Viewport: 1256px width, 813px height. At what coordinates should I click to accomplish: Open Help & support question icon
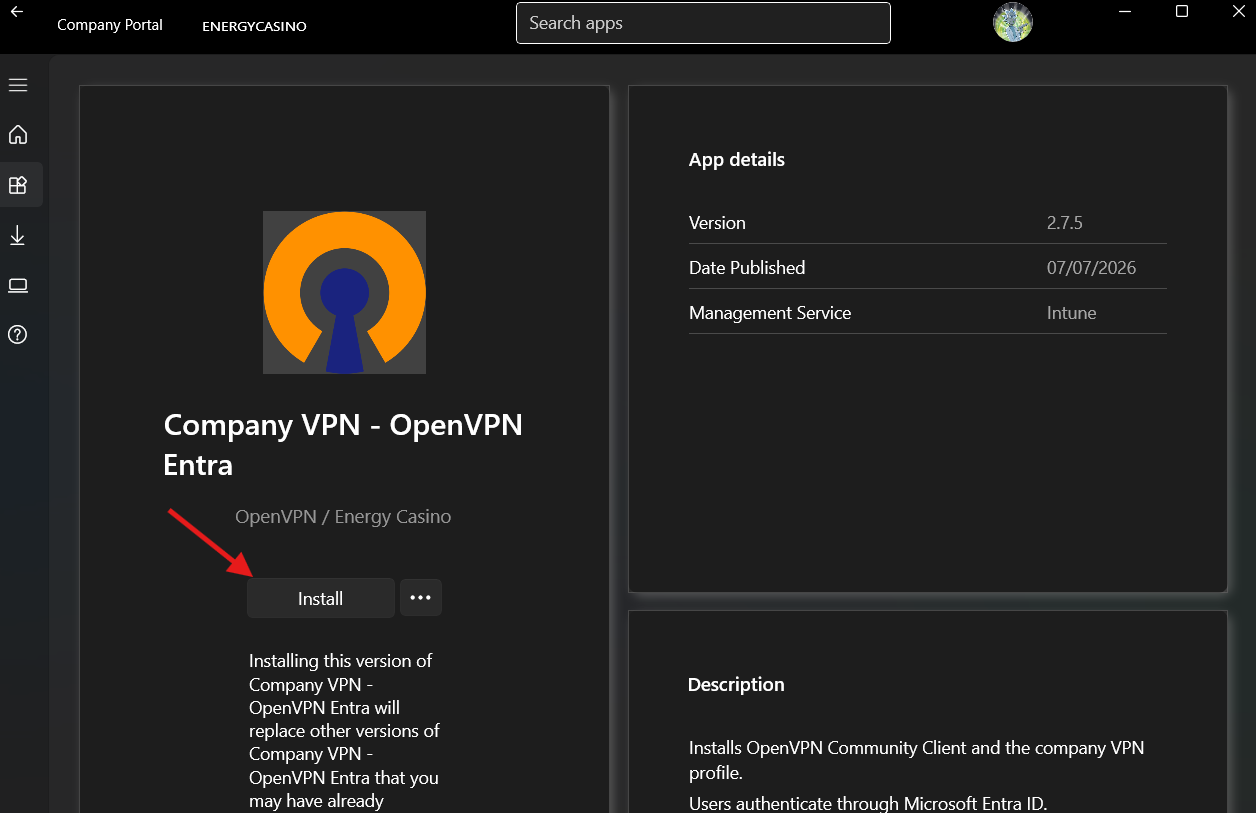[x=18, y=335]
